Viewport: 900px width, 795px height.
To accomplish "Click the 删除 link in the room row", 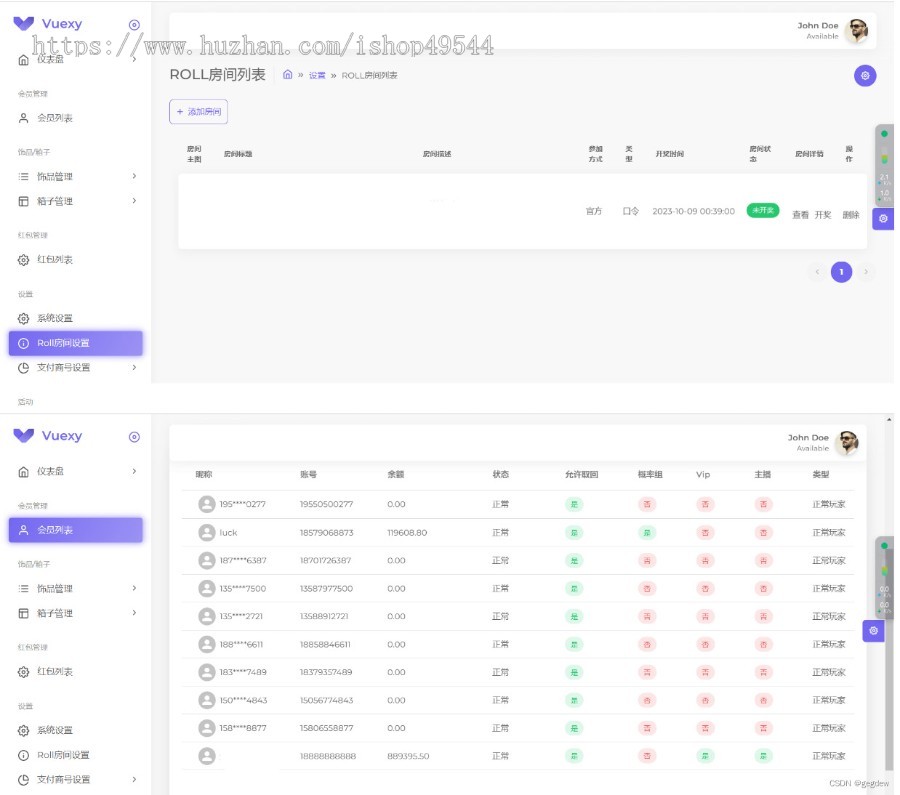I will (x=851, y=215).
